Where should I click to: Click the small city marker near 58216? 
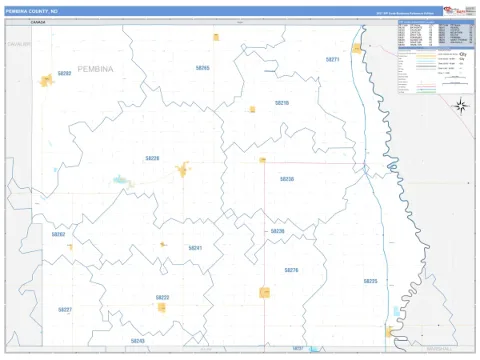click(x=253, y=109)
